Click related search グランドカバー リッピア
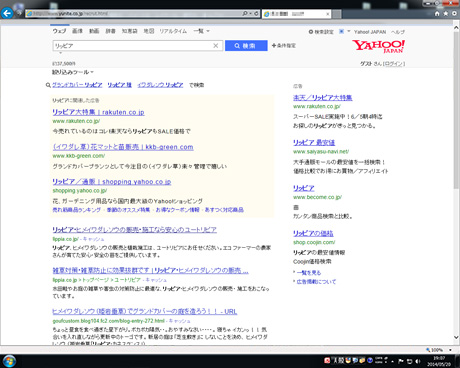Viewport: 460px width, 368px height. point(77,85)
